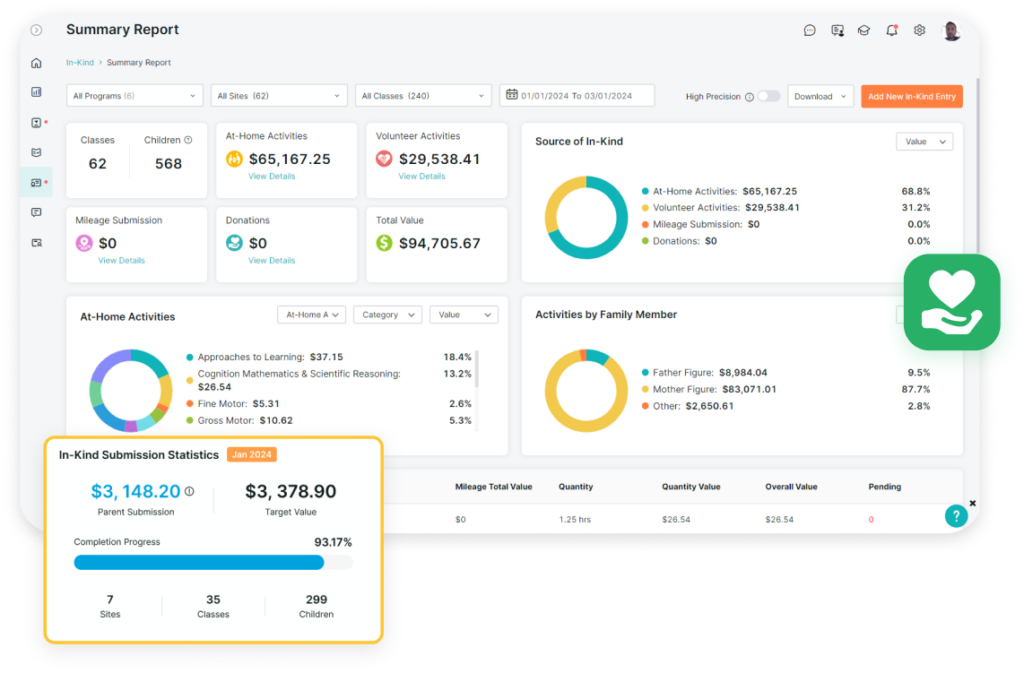Toggle the High Precision switch
This screenshot has height=673, width=1024.
point(769,96)
